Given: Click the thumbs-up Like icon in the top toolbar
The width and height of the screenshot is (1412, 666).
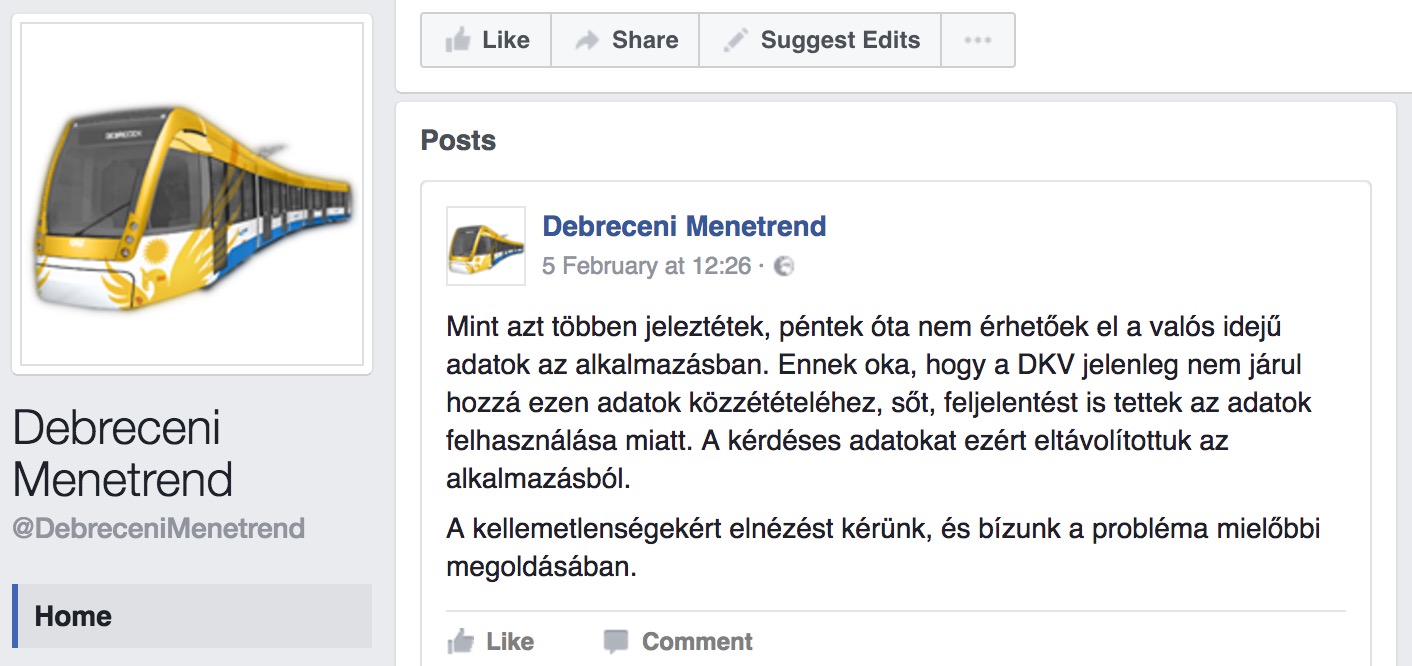Looking at the screenshot, I should (x=458, y=40).
